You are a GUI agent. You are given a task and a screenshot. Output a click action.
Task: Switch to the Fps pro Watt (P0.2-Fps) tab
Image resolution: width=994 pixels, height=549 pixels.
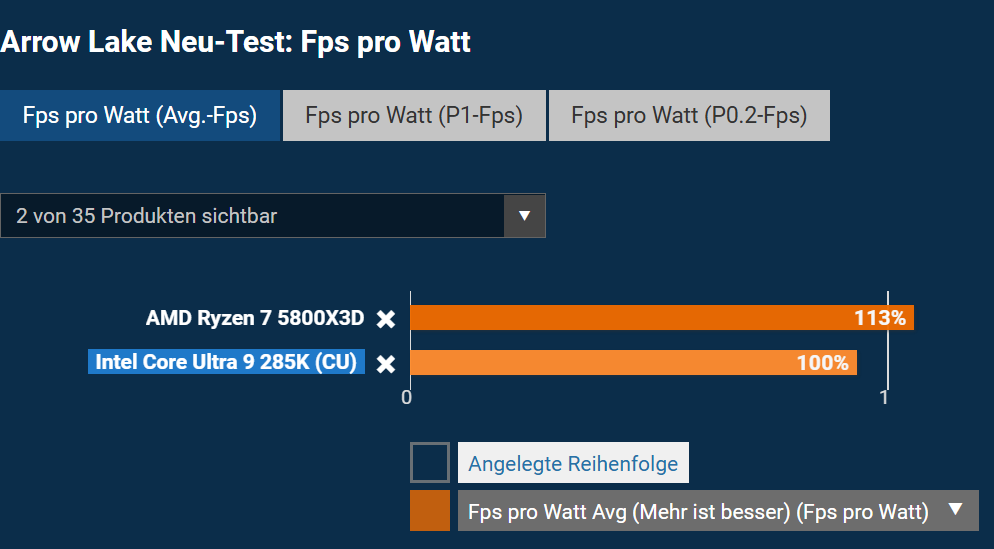689,115
